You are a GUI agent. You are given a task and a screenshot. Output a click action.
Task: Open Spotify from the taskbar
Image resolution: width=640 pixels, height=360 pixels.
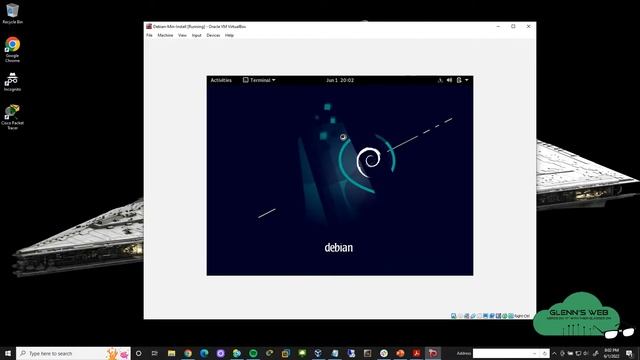point(253,353)
